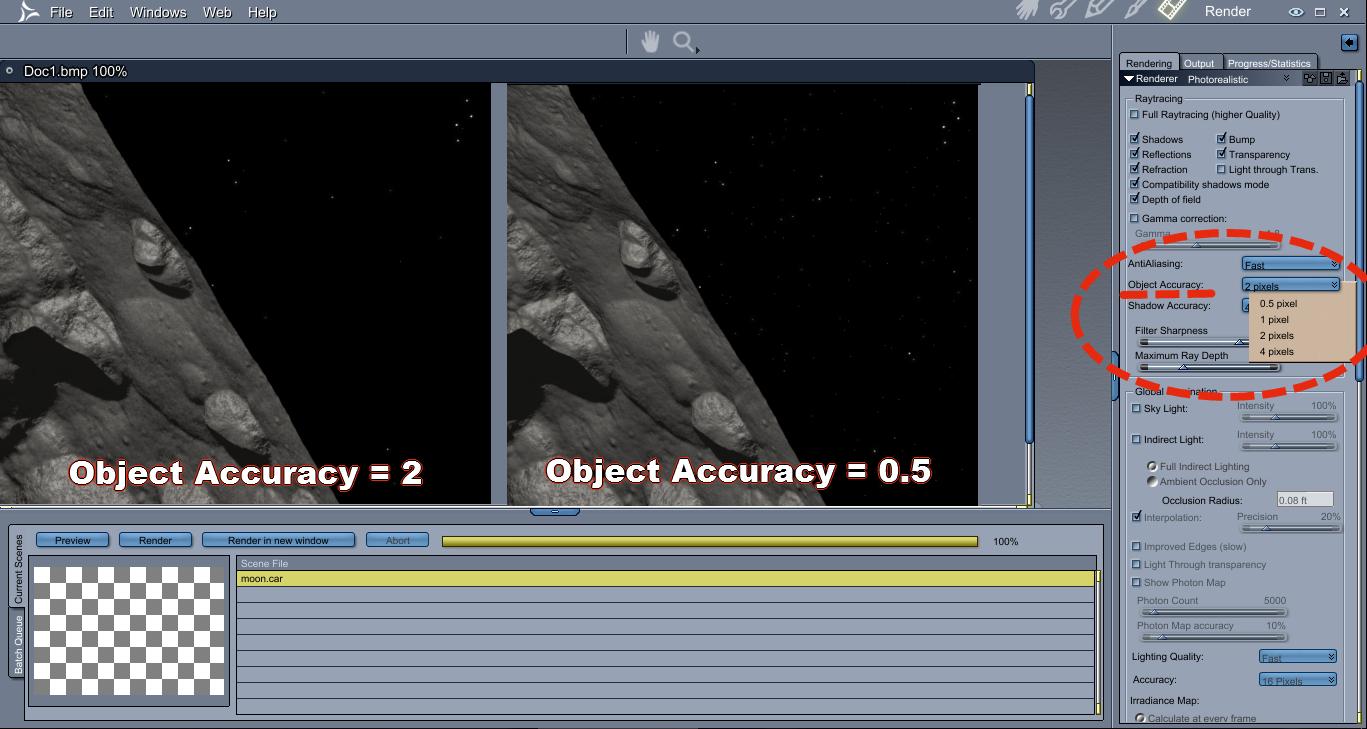The image size is (1367, 729).
Task: Choose the magnifier zoom tool
Action: click(685, 42)
